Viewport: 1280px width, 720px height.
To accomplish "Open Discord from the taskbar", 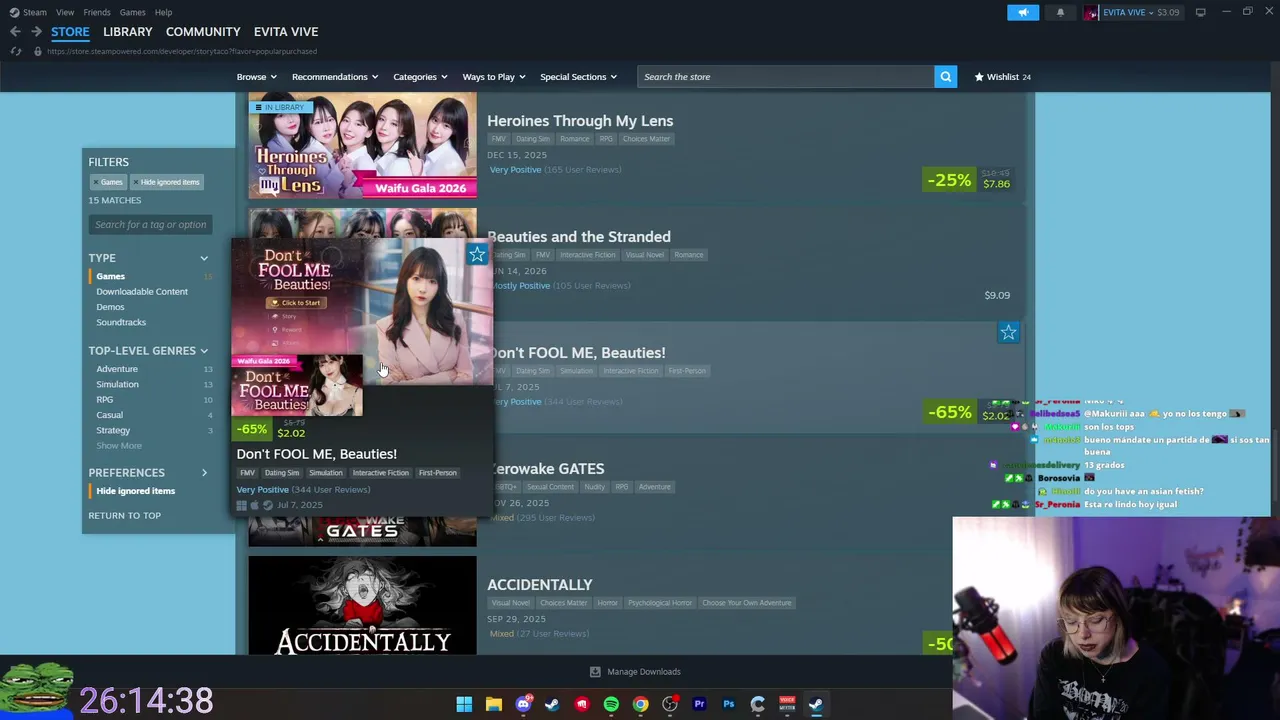I will click(523, 704).
